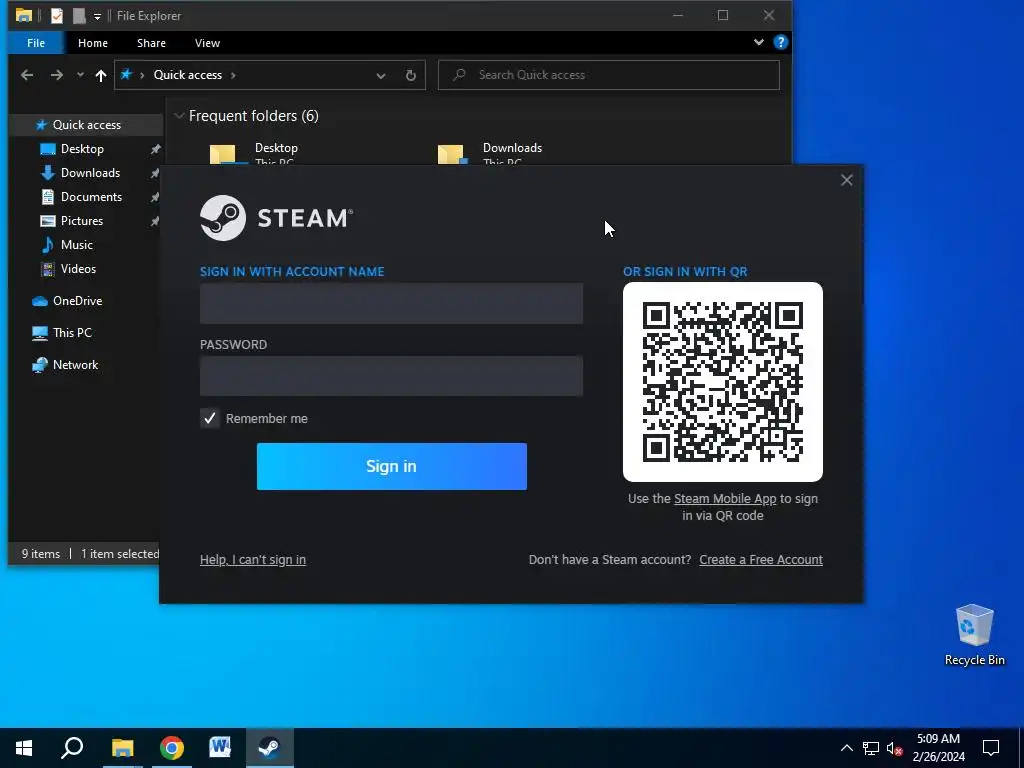Image resolution: width=1024 pixels, height=768 pixels.
Task: Open the notification center icon
Action: click(x=991, y=748)
